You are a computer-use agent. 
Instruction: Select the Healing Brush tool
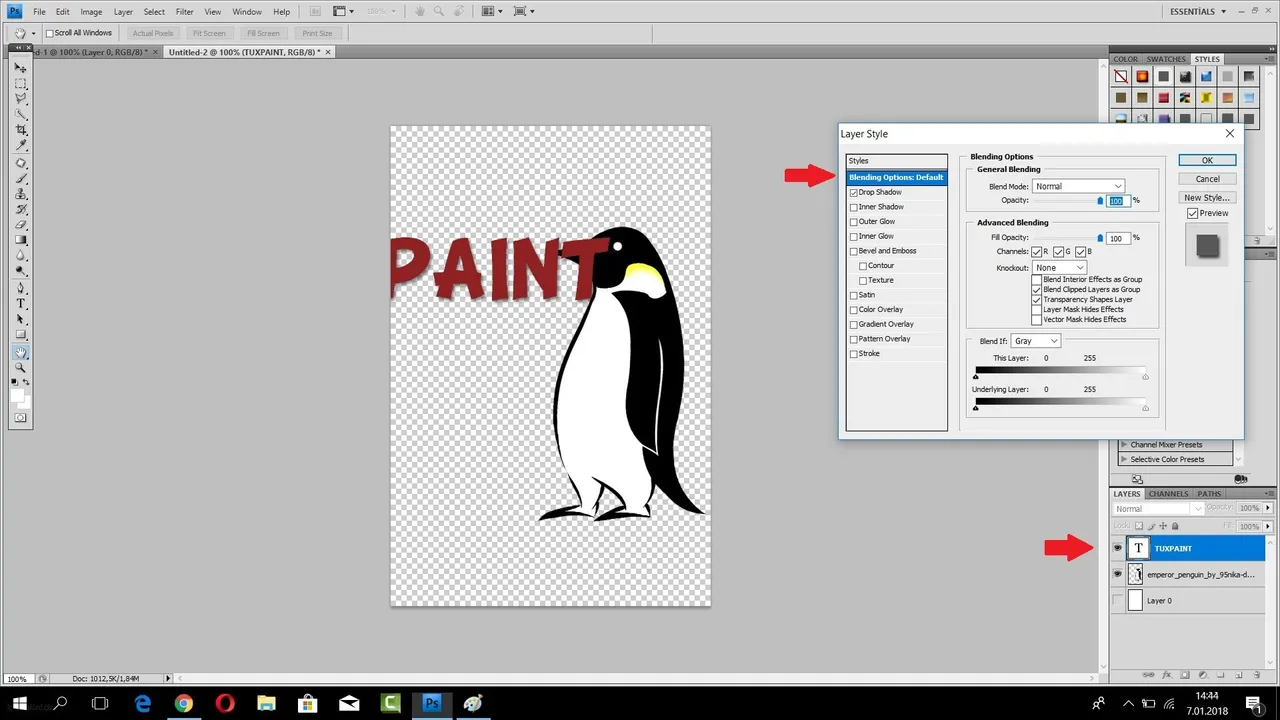21,164
